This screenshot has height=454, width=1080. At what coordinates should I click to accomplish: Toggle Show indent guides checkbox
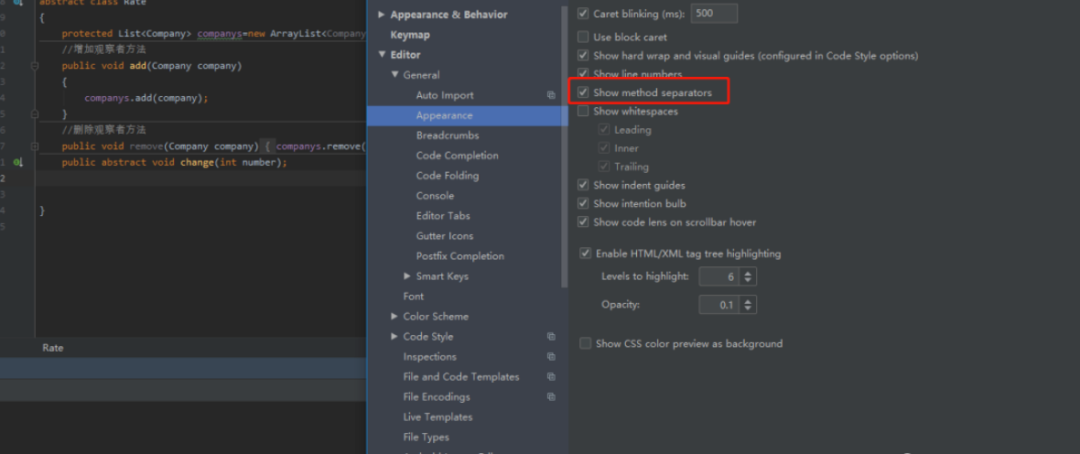pos(583,185)
